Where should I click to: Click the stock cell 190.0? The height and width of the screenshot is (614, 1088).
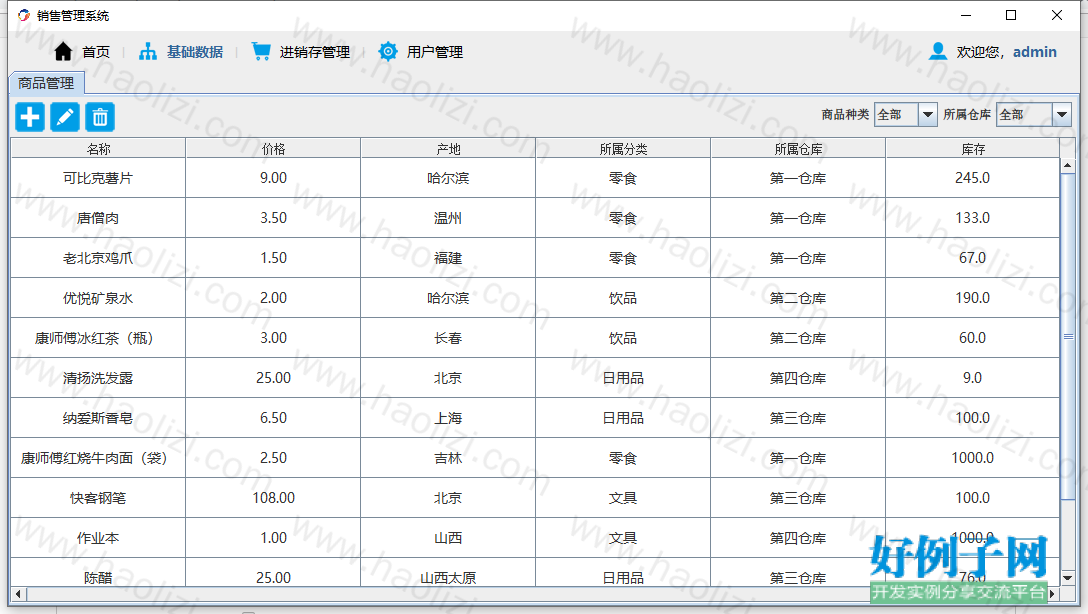click(x=972, y=298)
